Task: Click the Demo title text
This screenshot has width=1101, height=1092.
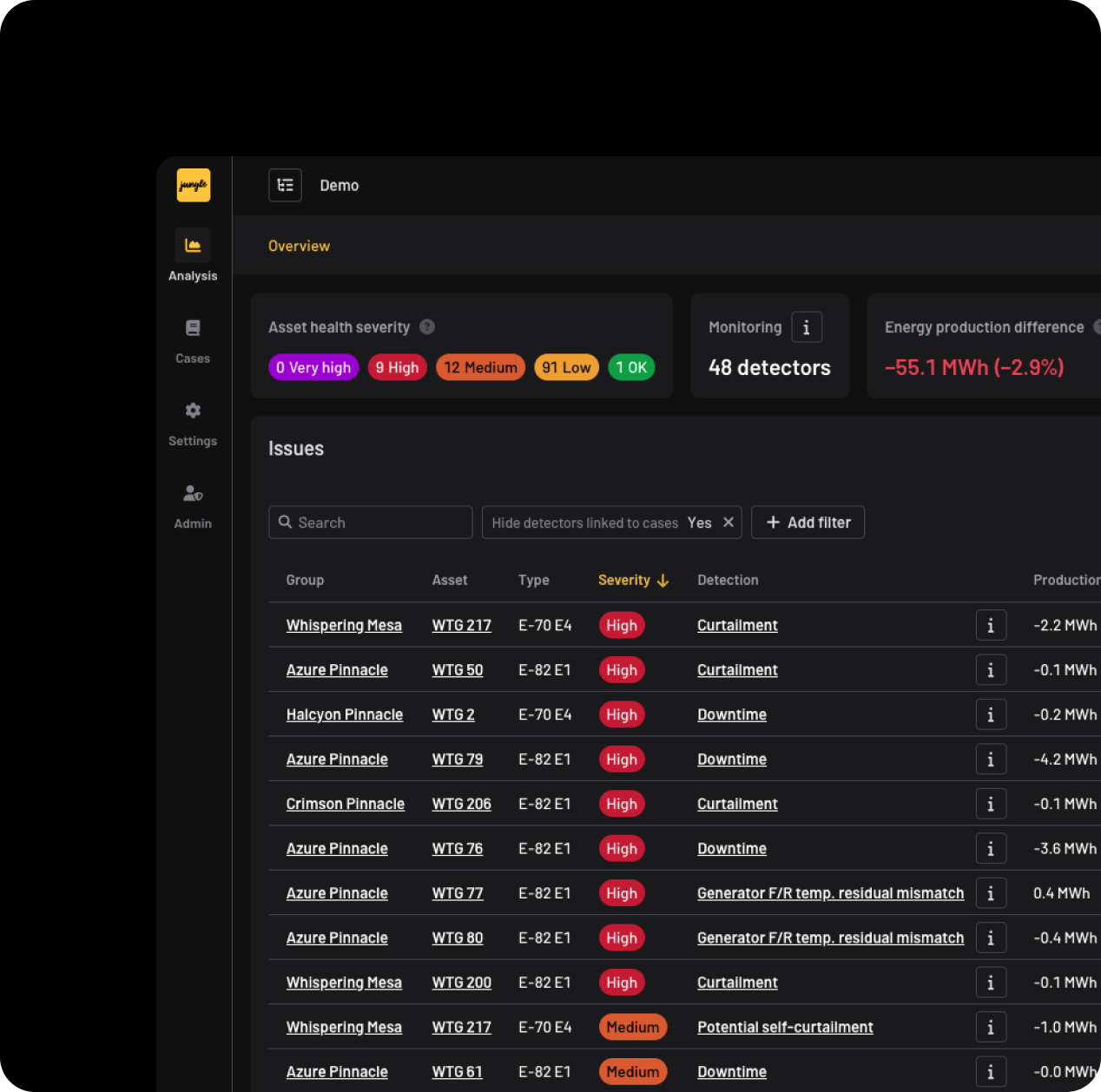Action: click(x=340, y=185)
